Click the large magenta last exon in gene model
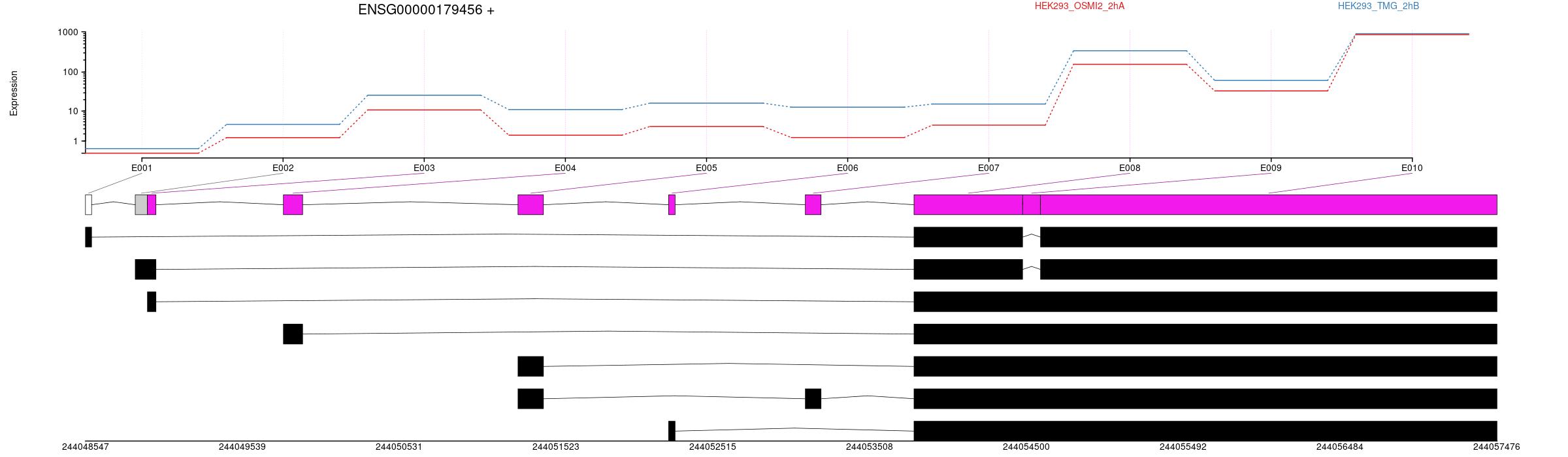This screenshot has width=1568, height=457. point(1269,204)
